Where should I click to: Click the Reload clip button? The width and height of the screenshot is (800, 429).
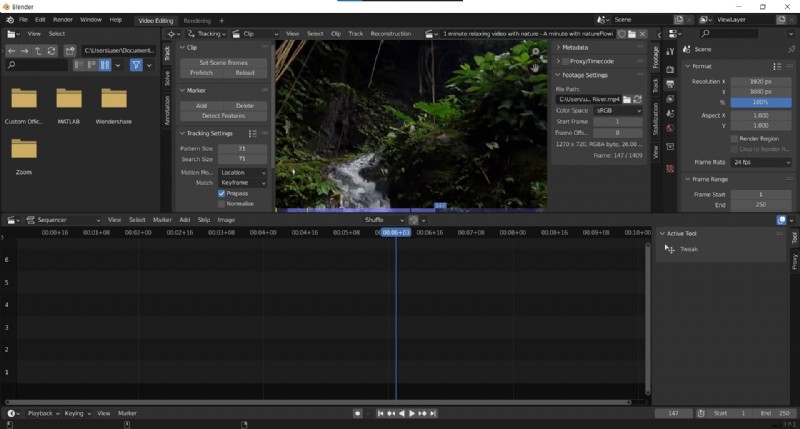tap(245, 73)
